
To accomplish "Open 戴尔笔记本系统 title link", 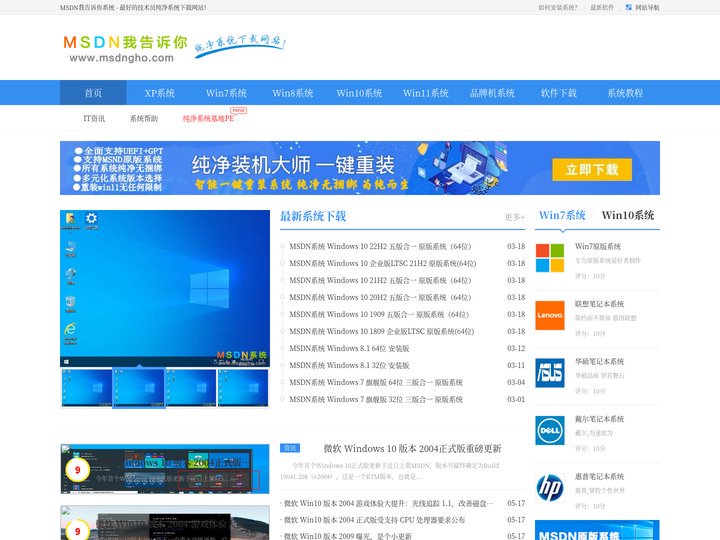I will point(599,419).
